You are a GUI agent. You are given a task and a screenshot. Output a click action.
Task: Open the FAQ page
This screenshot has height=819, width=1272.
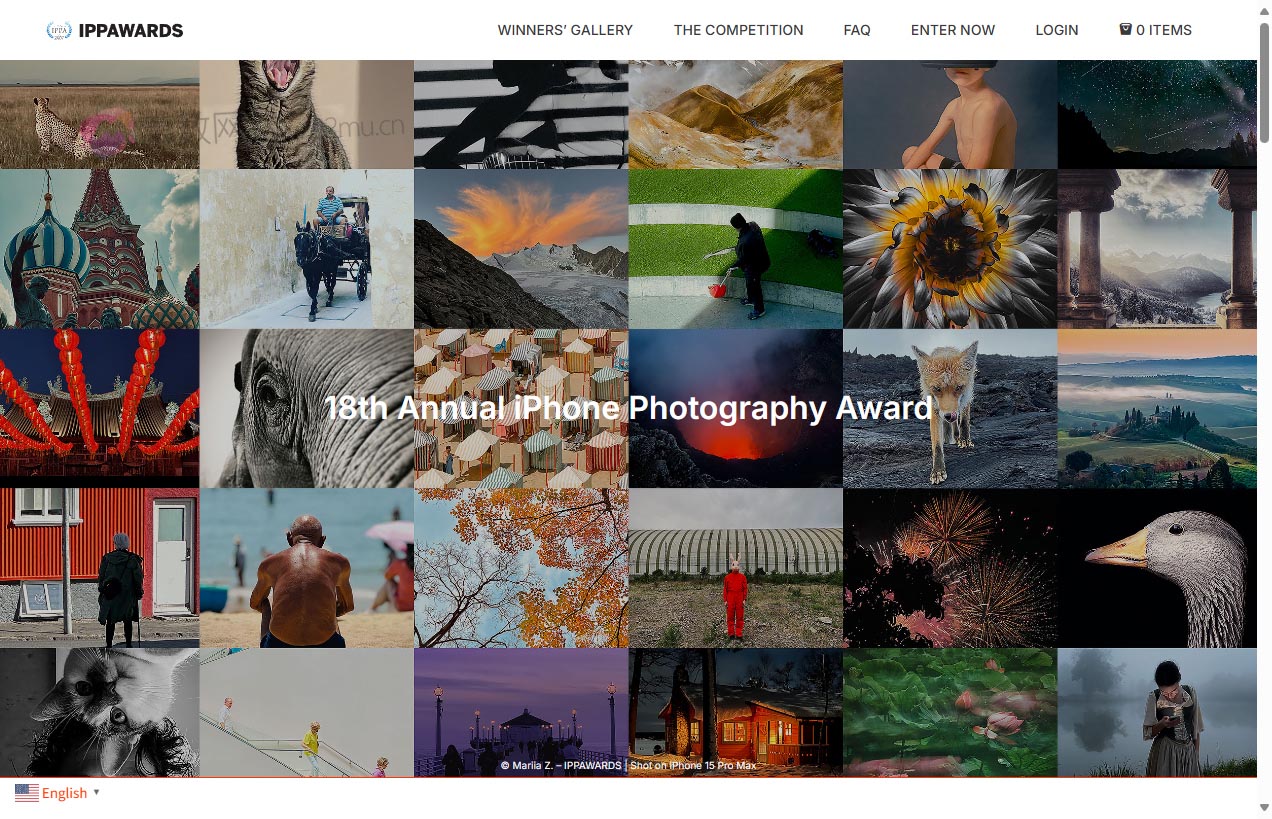tap(857, 30)
